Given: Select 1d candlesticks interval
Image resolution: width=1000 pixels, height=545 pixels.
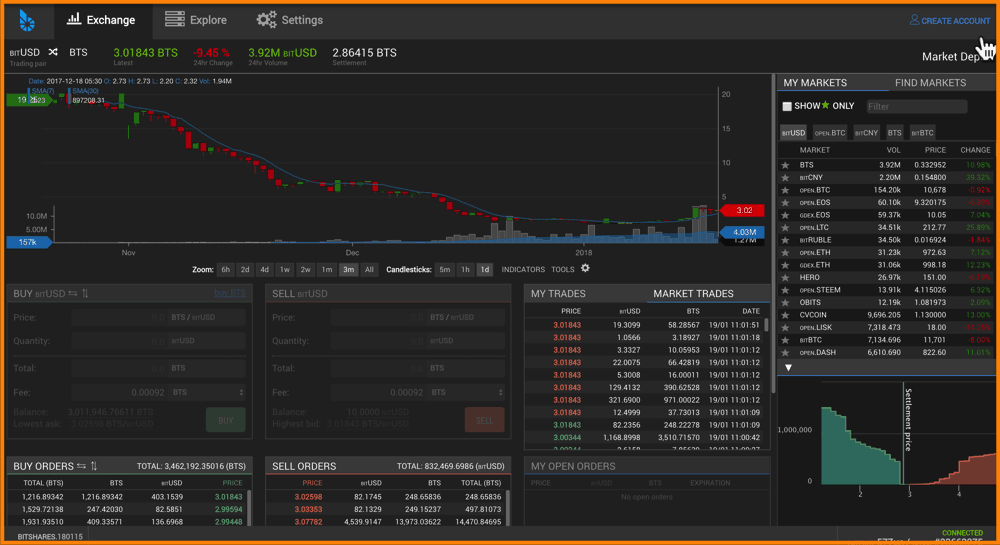Looking at the screenshot, I should pos(485,270).
